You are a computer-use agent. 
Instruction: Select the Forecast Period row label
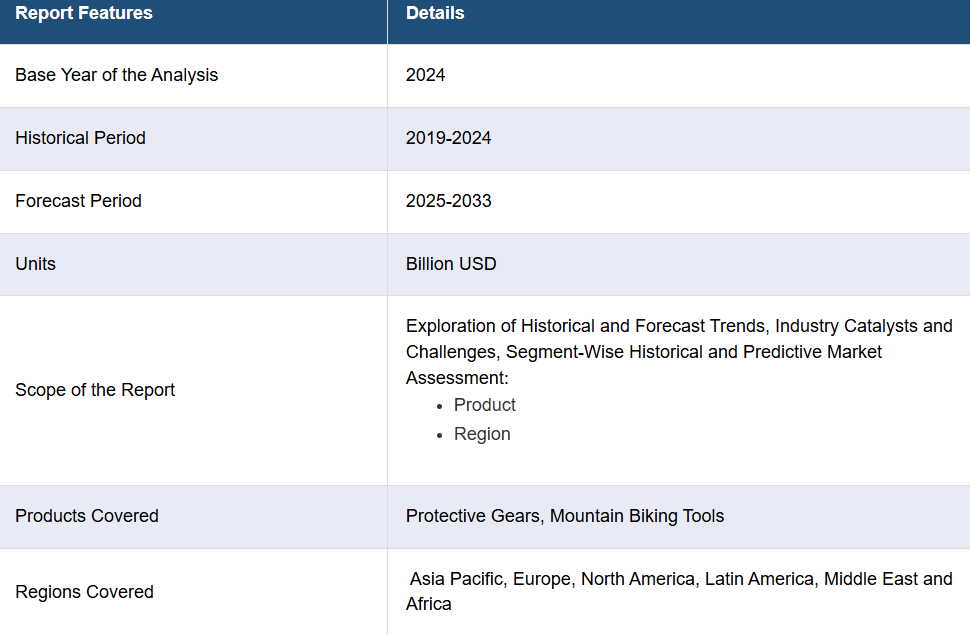pyautogui.click(x=78, y=201)
